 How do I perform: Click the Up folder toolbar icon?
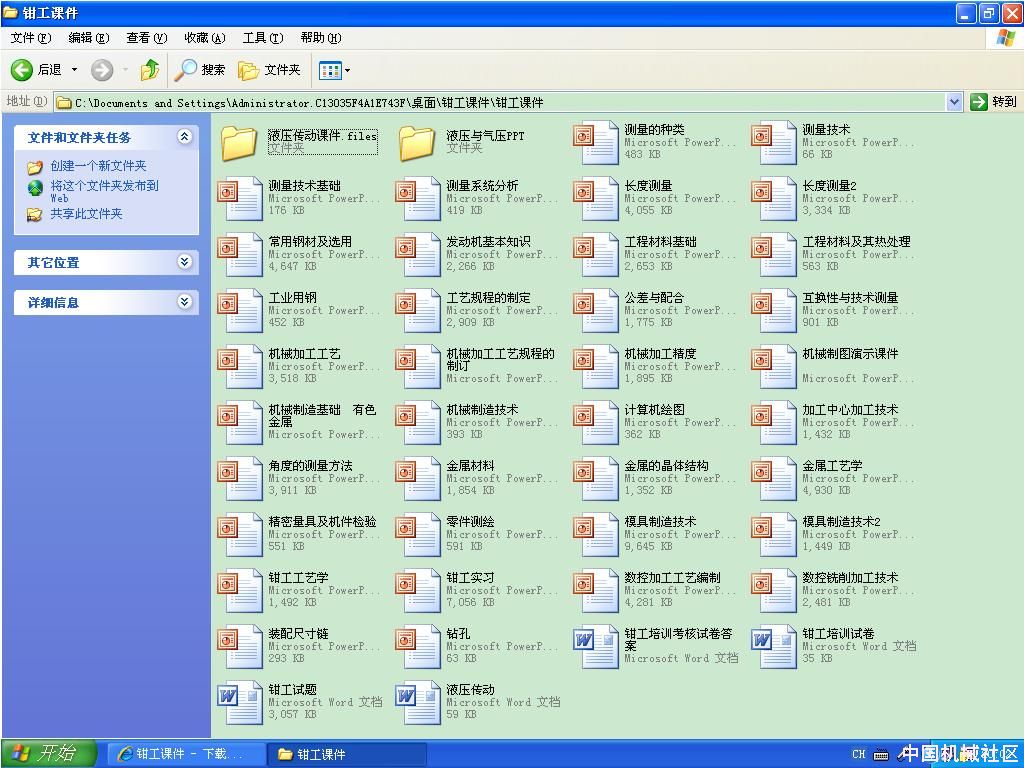pos(150,70)
